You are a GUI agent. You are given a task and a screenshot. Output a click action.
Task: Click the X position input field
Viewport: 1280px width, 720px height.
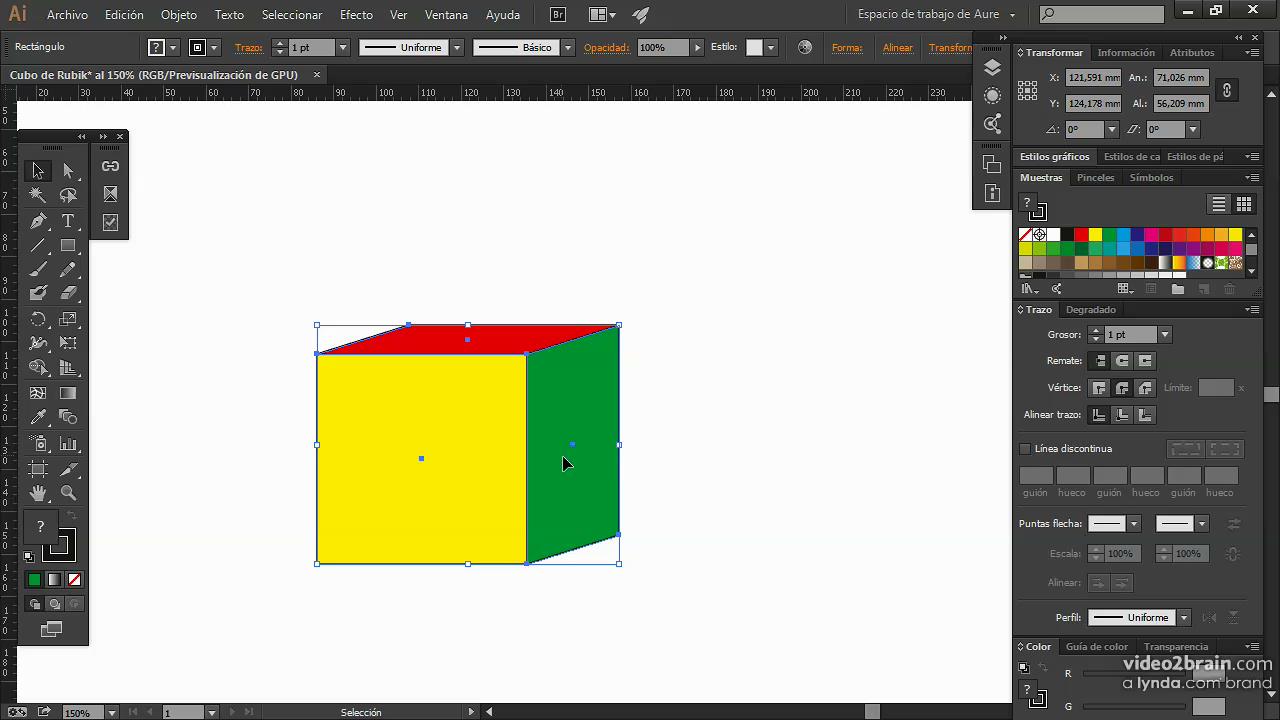[1094, 77]
